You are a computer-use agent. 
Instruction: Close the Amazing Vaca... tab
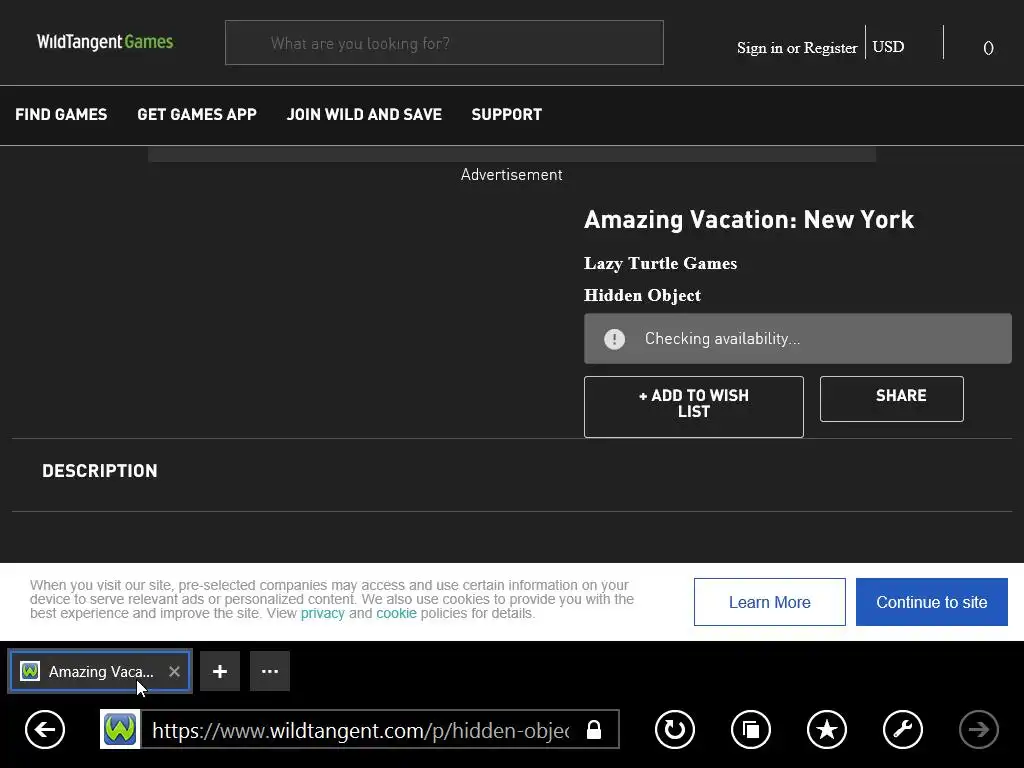click(x=174, y=671)
